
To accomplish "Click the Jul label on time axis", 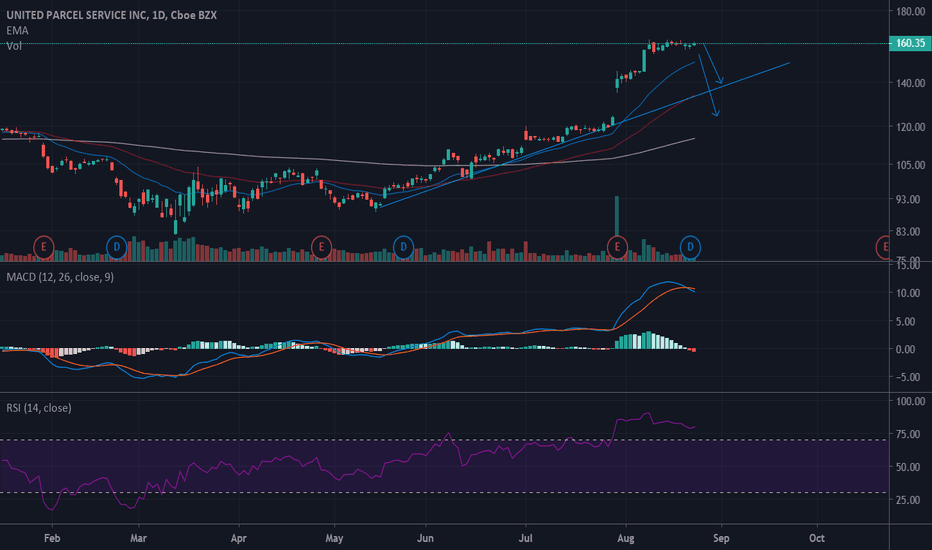I will pos(525,538).
